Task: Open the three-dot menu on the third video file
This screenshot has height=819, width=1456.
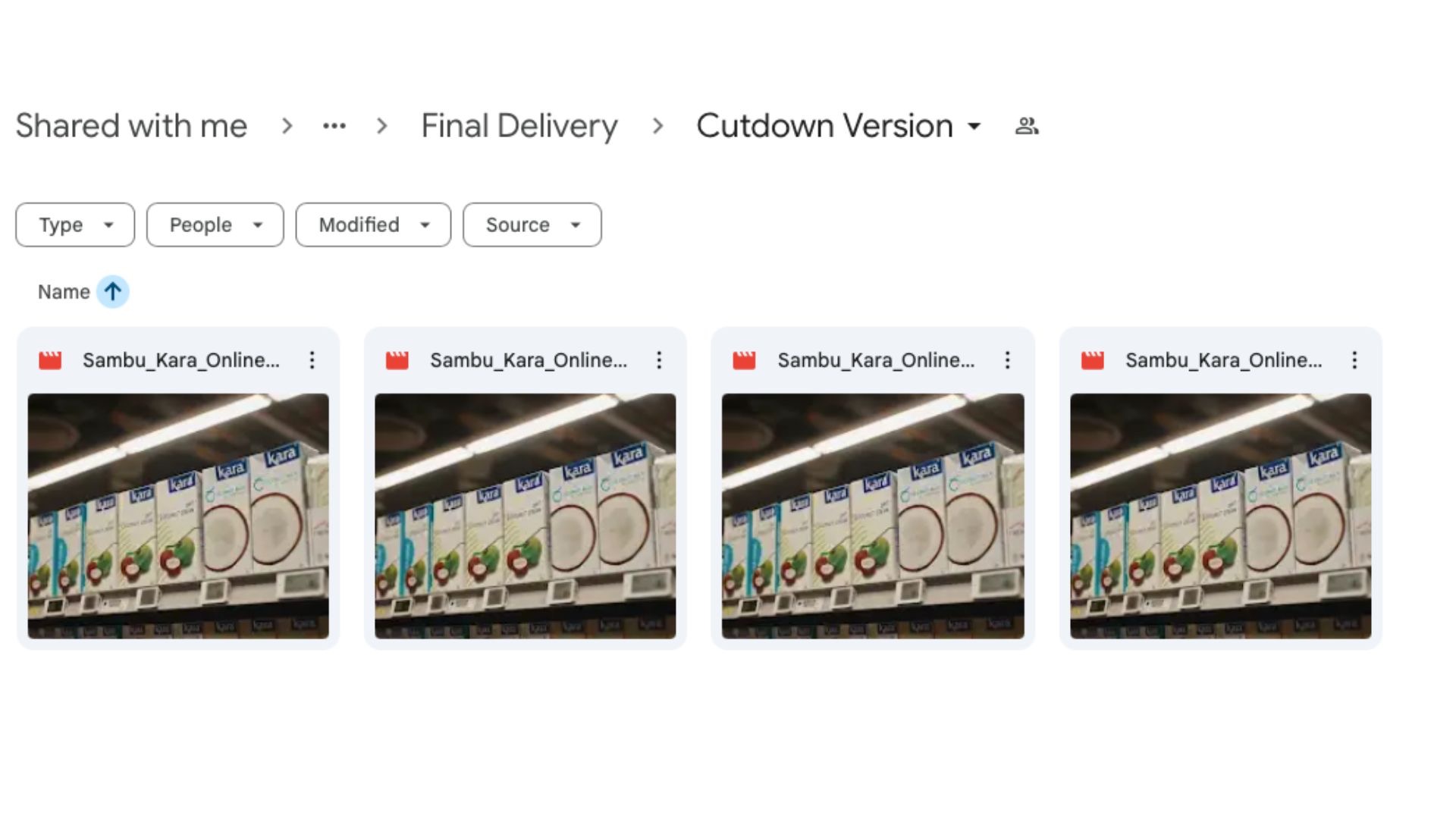Action: click(1007, 360)
